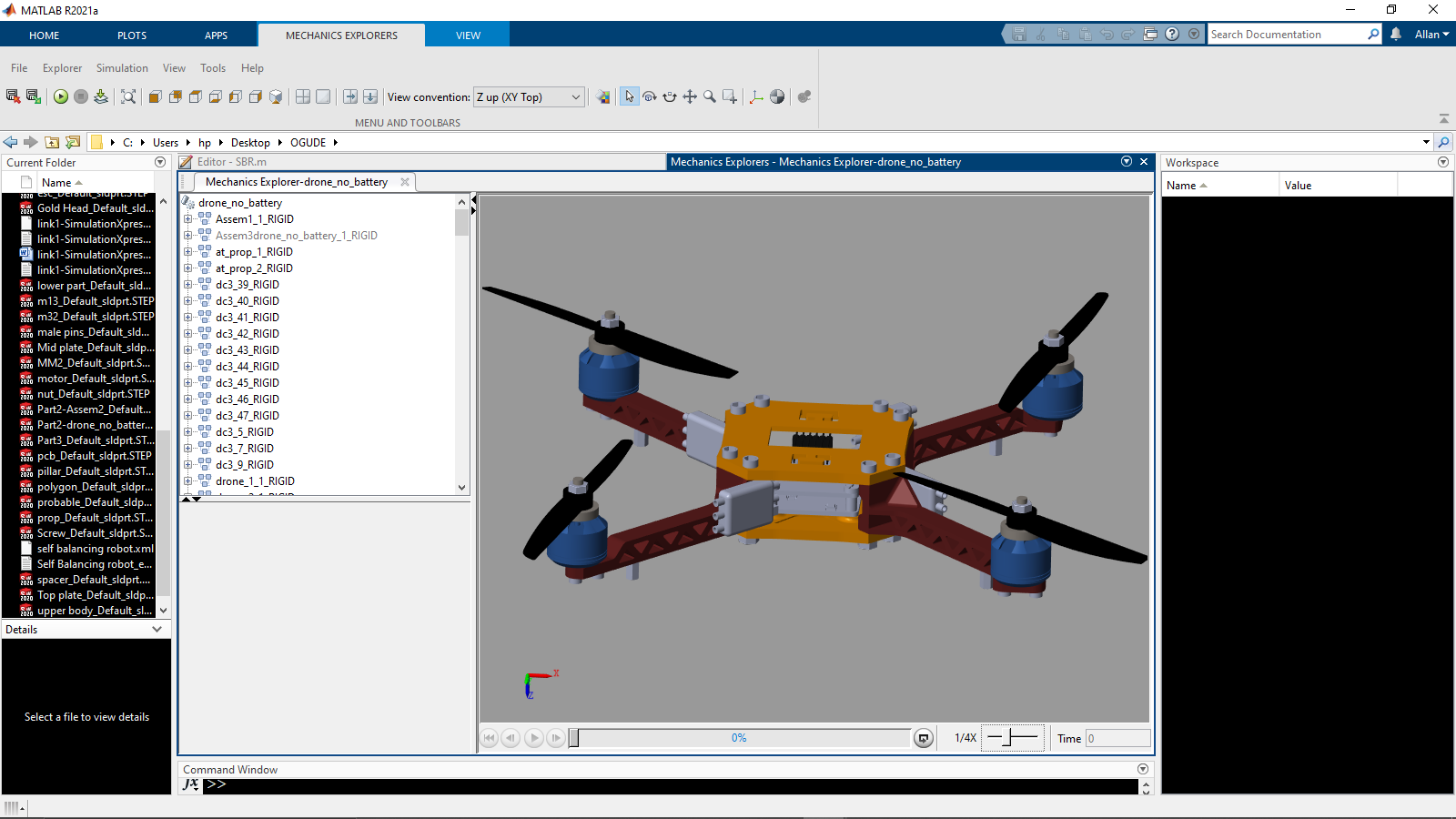1456x819 pixels.
Task: Run the model with the green play icon
Action: (x=61, y=96)
